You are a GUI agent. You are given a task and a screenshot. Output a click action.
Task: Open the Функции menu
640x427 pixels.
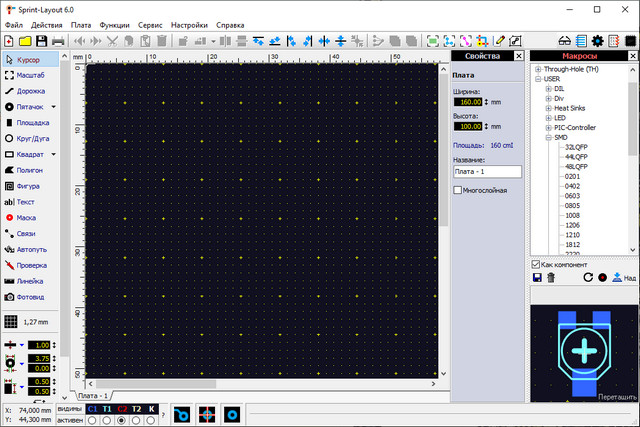click(x=114, y=23)
